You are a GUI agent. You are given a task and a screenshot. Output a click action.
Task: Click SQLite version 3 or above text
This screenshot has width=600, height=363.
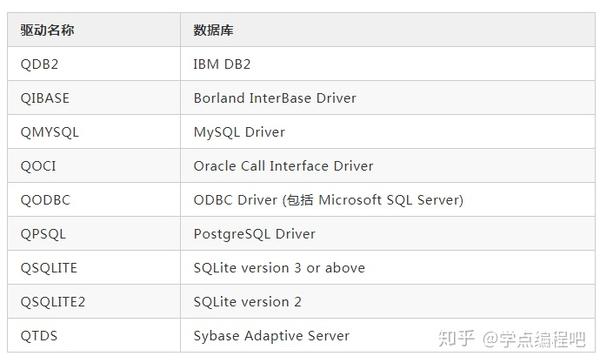279,268
